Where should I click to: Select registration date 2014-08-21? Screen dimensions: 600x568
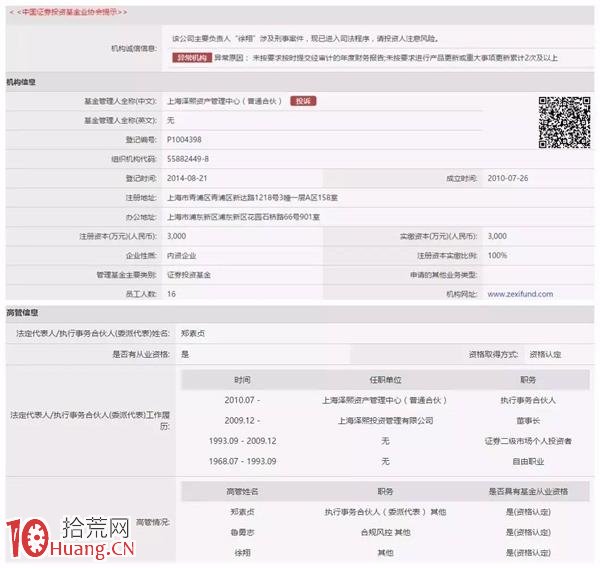[187, 178]
